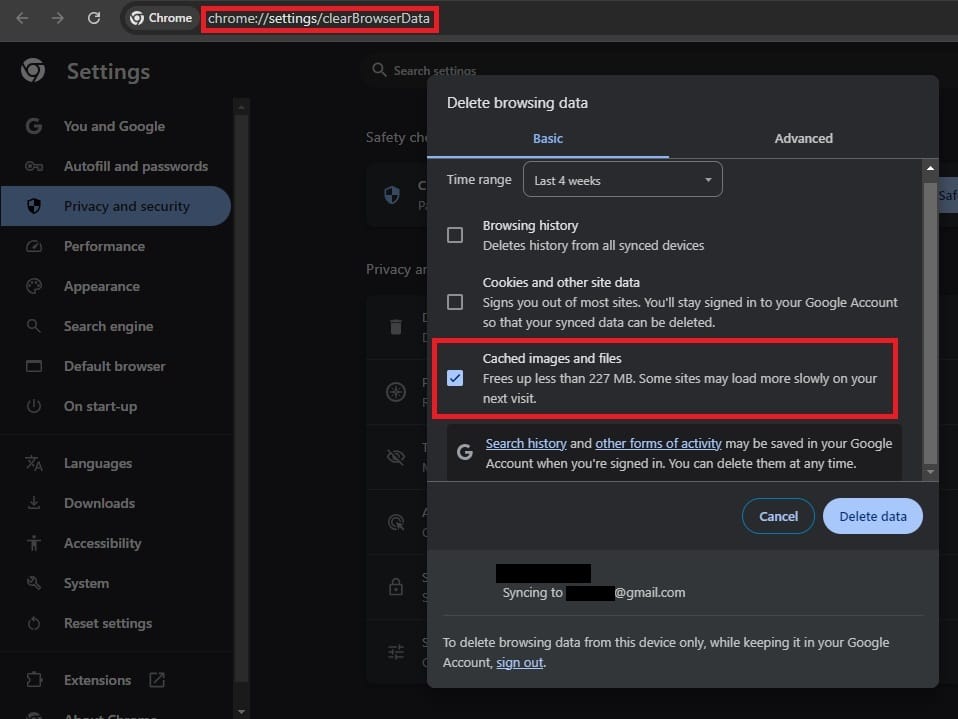Click the Chrome logo beside the Settings title
Viewport: 958px width, 719px height.
pos(33,71)
